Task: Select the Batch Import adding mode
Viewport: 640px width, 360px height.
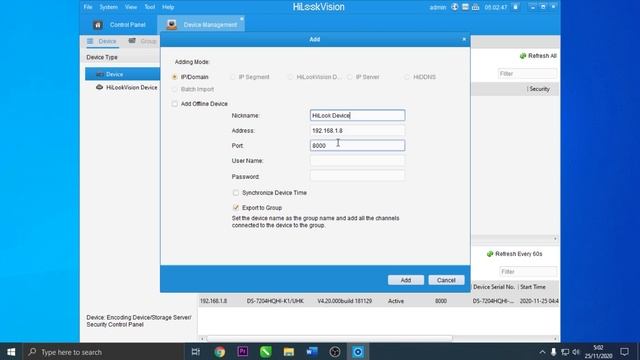Action: pos(175,89)
